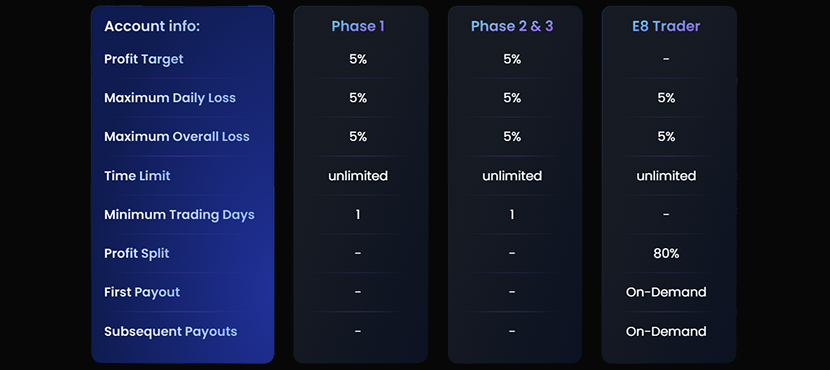
Task: Click On-Demand value for First Payout
Action: 666,292
